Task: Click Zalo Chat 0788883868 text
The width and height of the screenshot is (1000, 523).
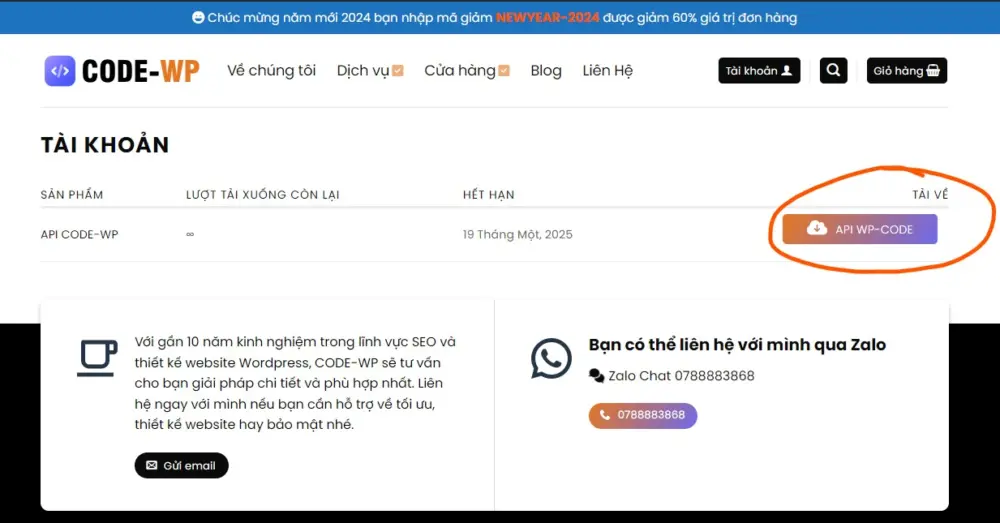Action: [x=681, y=376]
